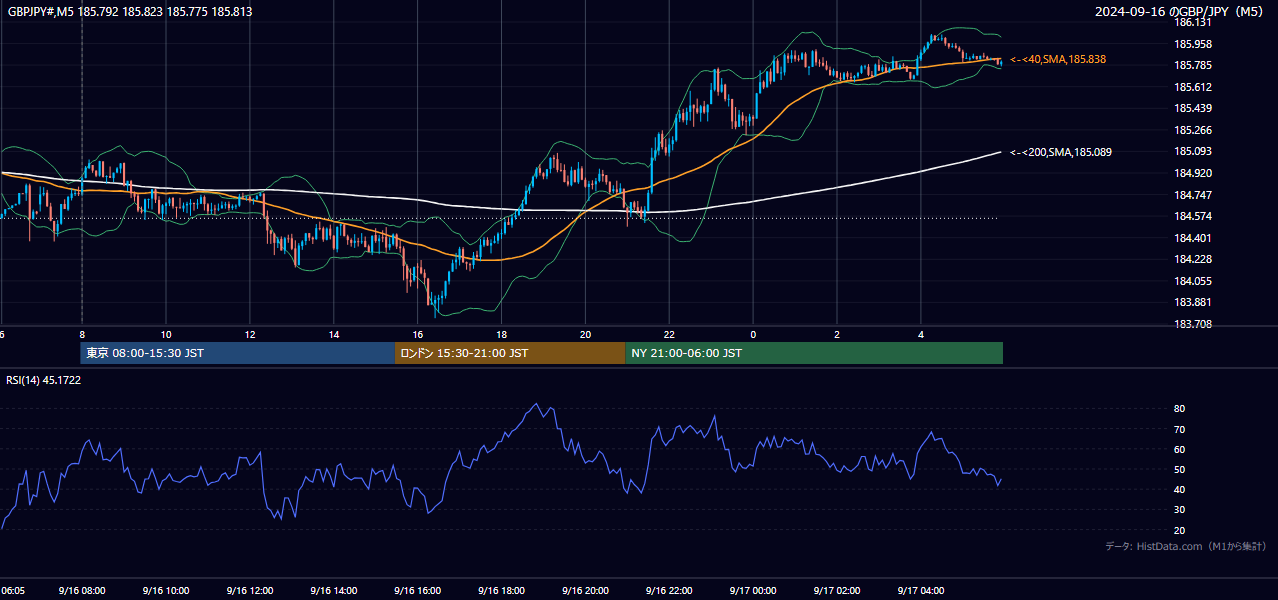The height and width of the screenshot is (600, 1278).
Task: Click the 9/16 14:00 time axis label
Action: pyautogui.click(x=333, y=591)
